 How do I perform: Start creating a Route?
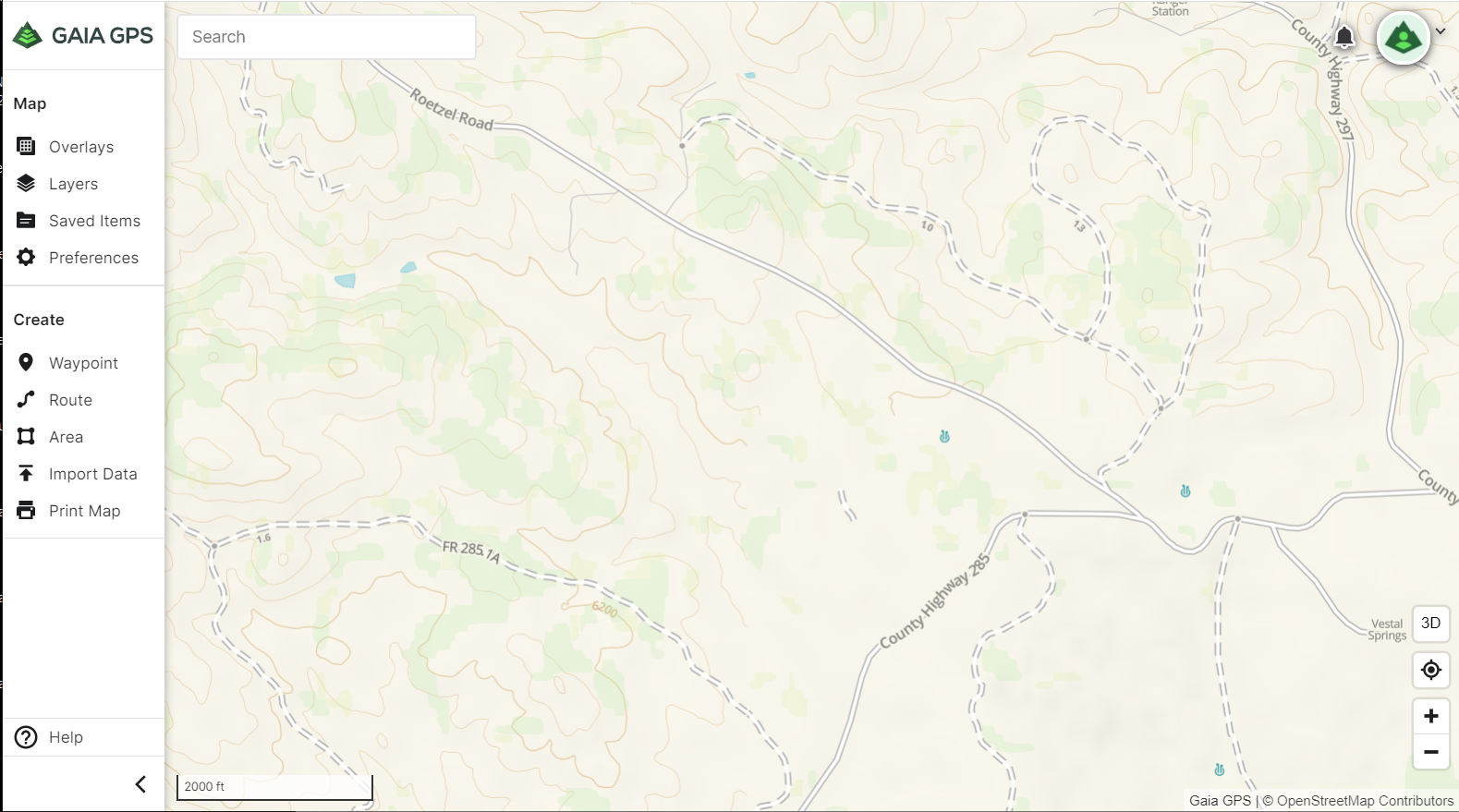26,399
